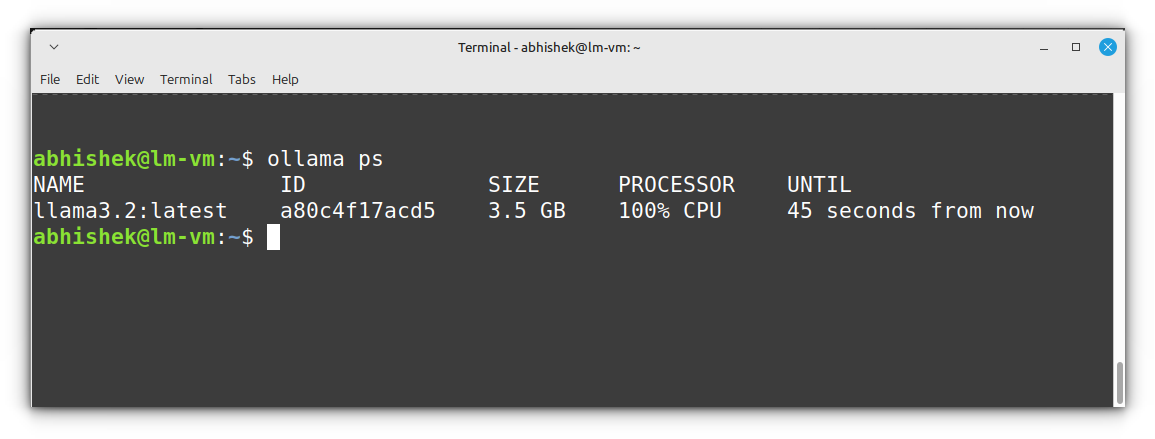Open the View menu
The width and height of the screenshot is (1155, 439).
[129, 79]
